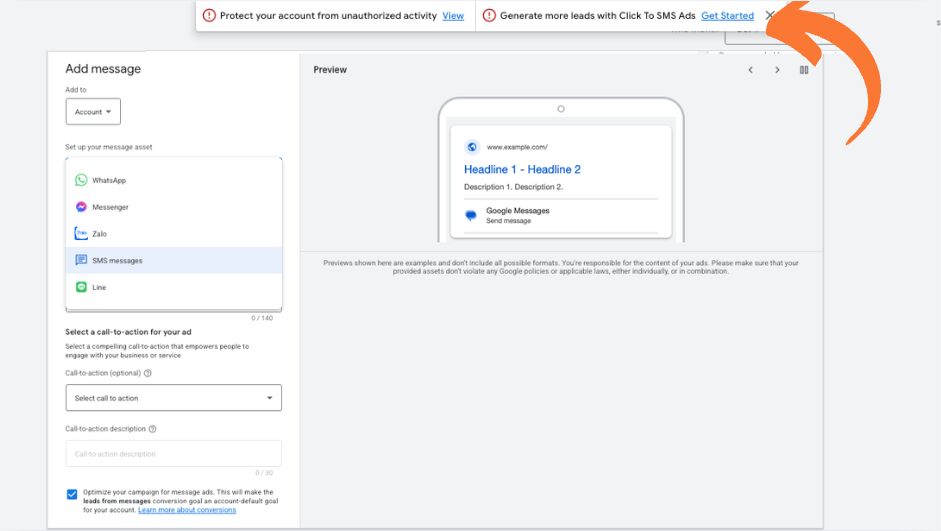941x531 pixels.
Task: Open the View link in security notification
Action: (453, 16)
